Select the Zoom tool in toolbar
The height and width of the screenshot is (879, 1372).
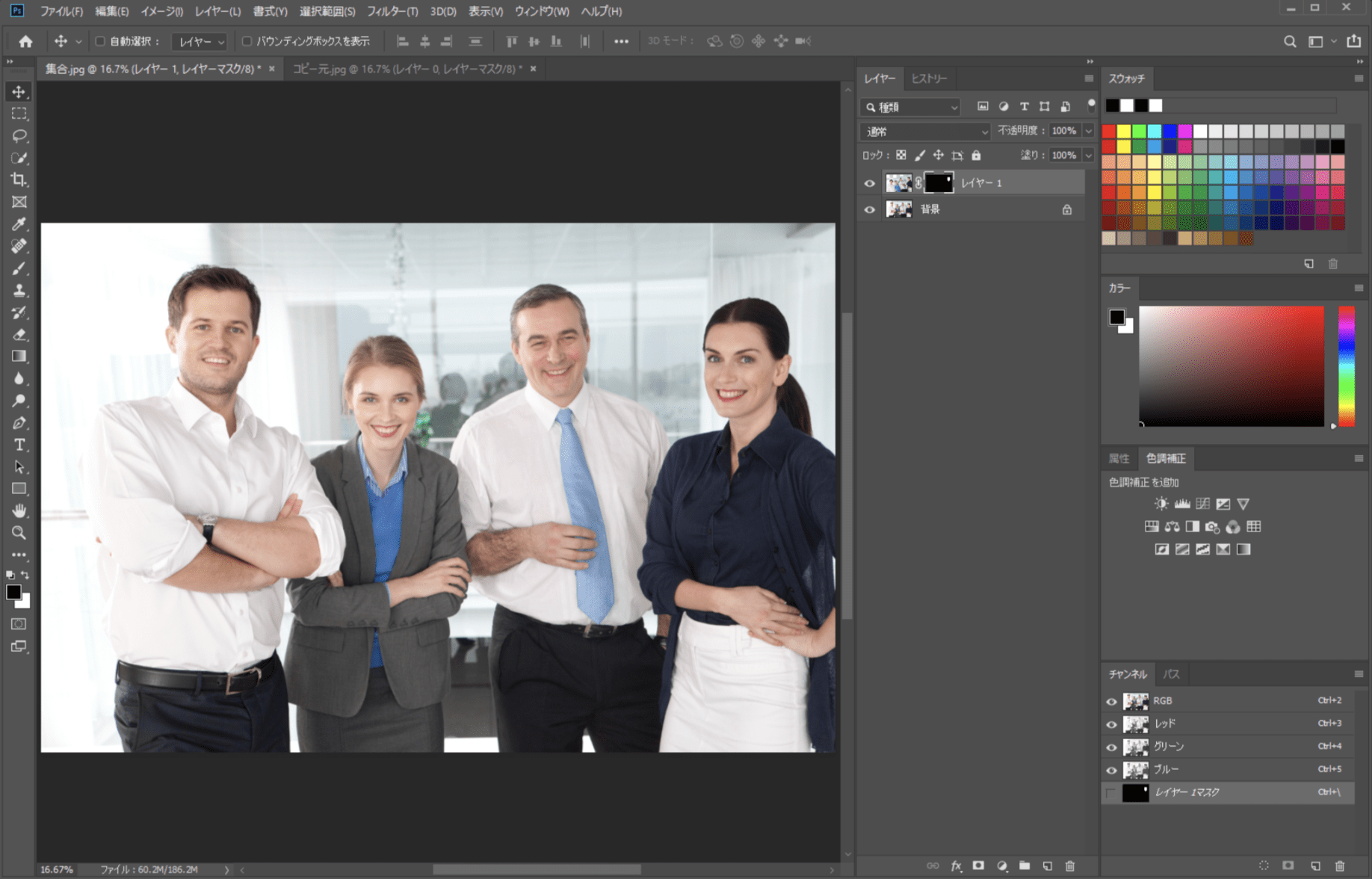[19, 533]
